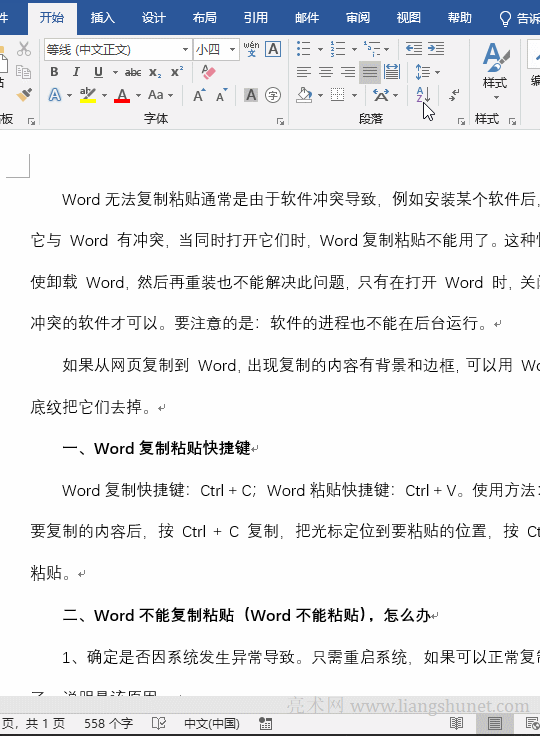Viewport: 540px width, 736px height.
Task: Click the Clear All Formatting eraser icon
Action: (208, 72)
